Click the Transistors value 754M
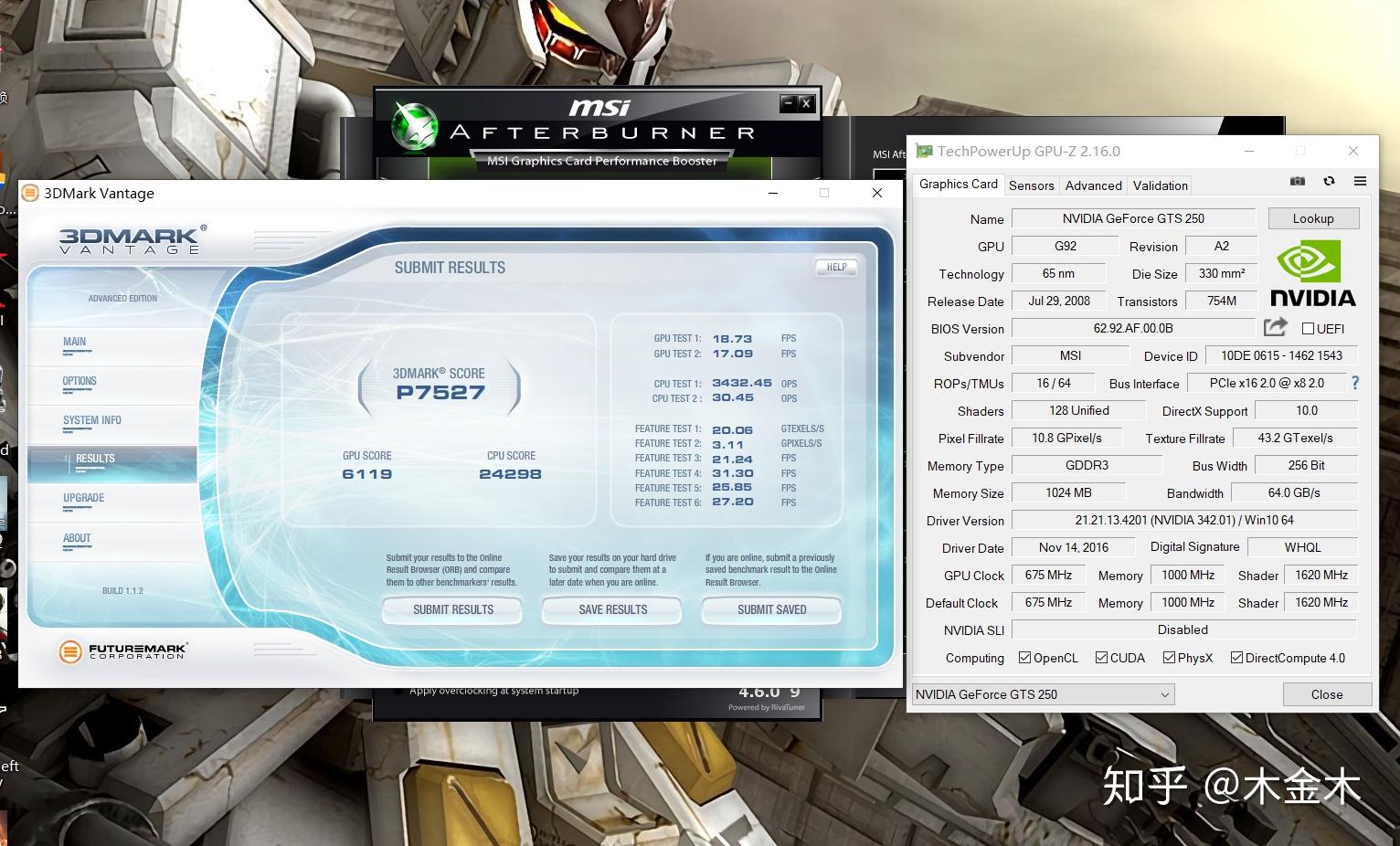1400x846 pixels. click(x=1222, y=301)
